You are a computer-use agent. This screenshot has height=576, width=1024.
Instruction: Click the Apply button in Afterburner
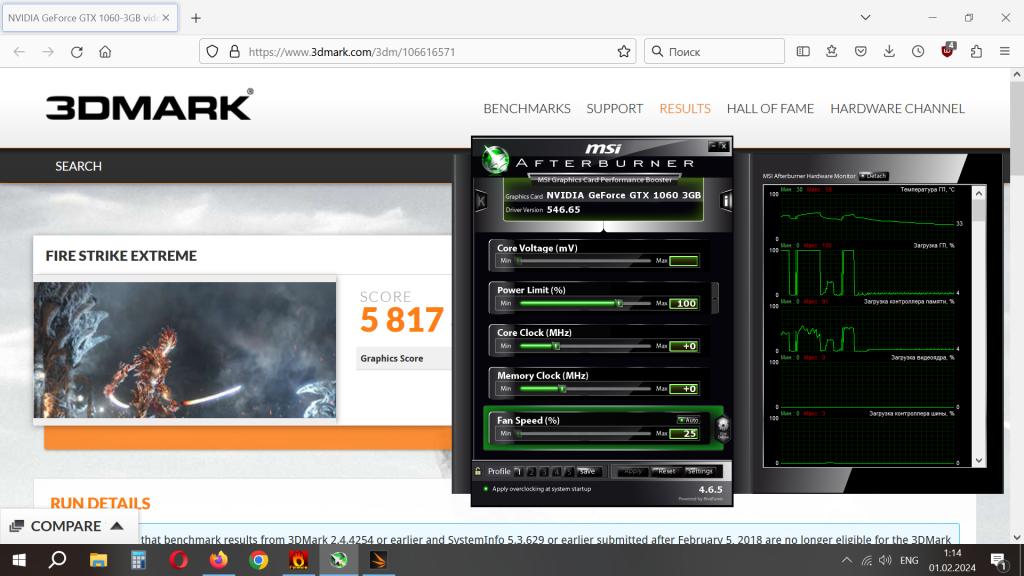tap(632, 472)
